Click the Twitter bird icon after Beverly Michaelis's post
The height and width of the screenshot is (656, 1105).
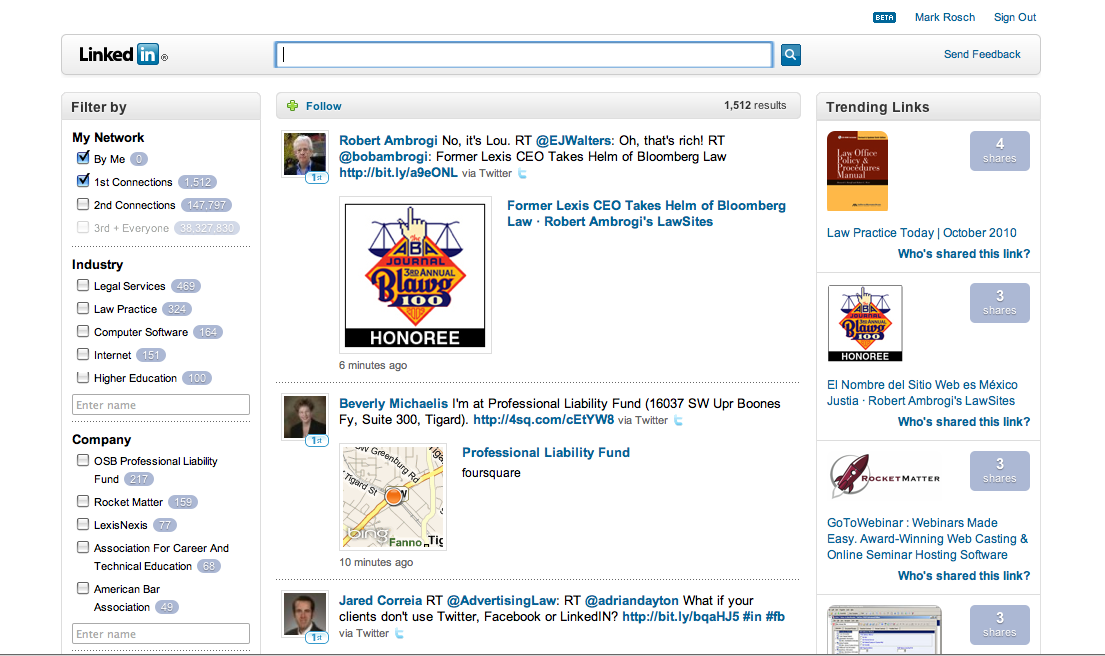pyautogui.click(x=678, y=421)
